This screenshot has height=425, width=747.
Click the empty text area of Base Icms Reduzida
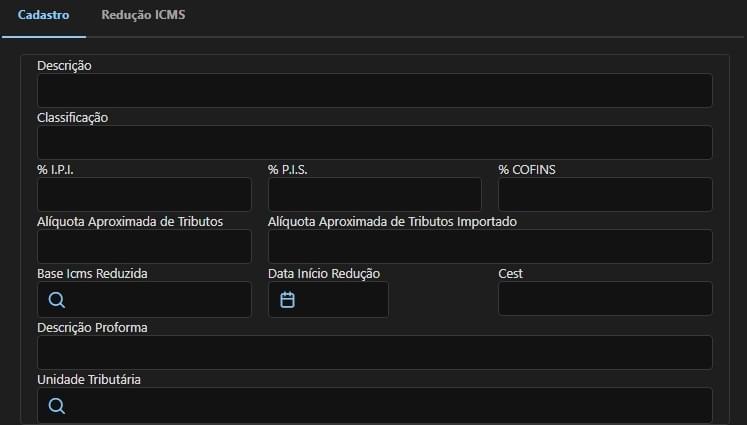coord(159,300)
